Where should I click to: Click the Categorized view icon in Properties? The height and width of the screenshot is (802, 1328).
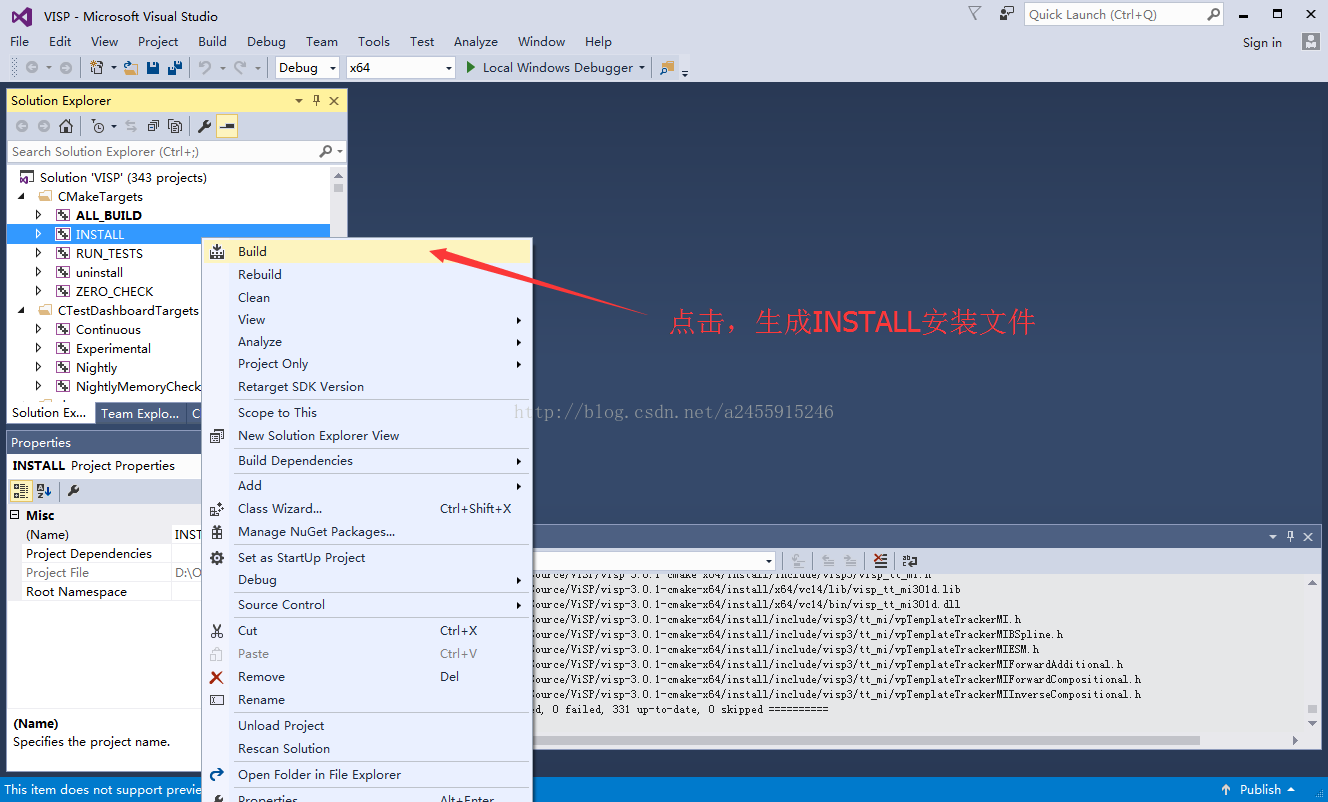[21, 491]
